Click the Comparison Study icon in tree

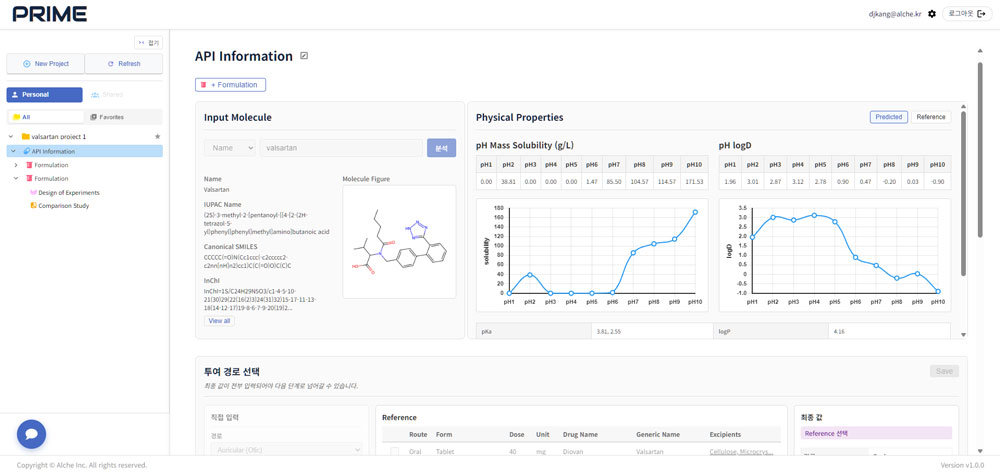click(x=33, y=206)
